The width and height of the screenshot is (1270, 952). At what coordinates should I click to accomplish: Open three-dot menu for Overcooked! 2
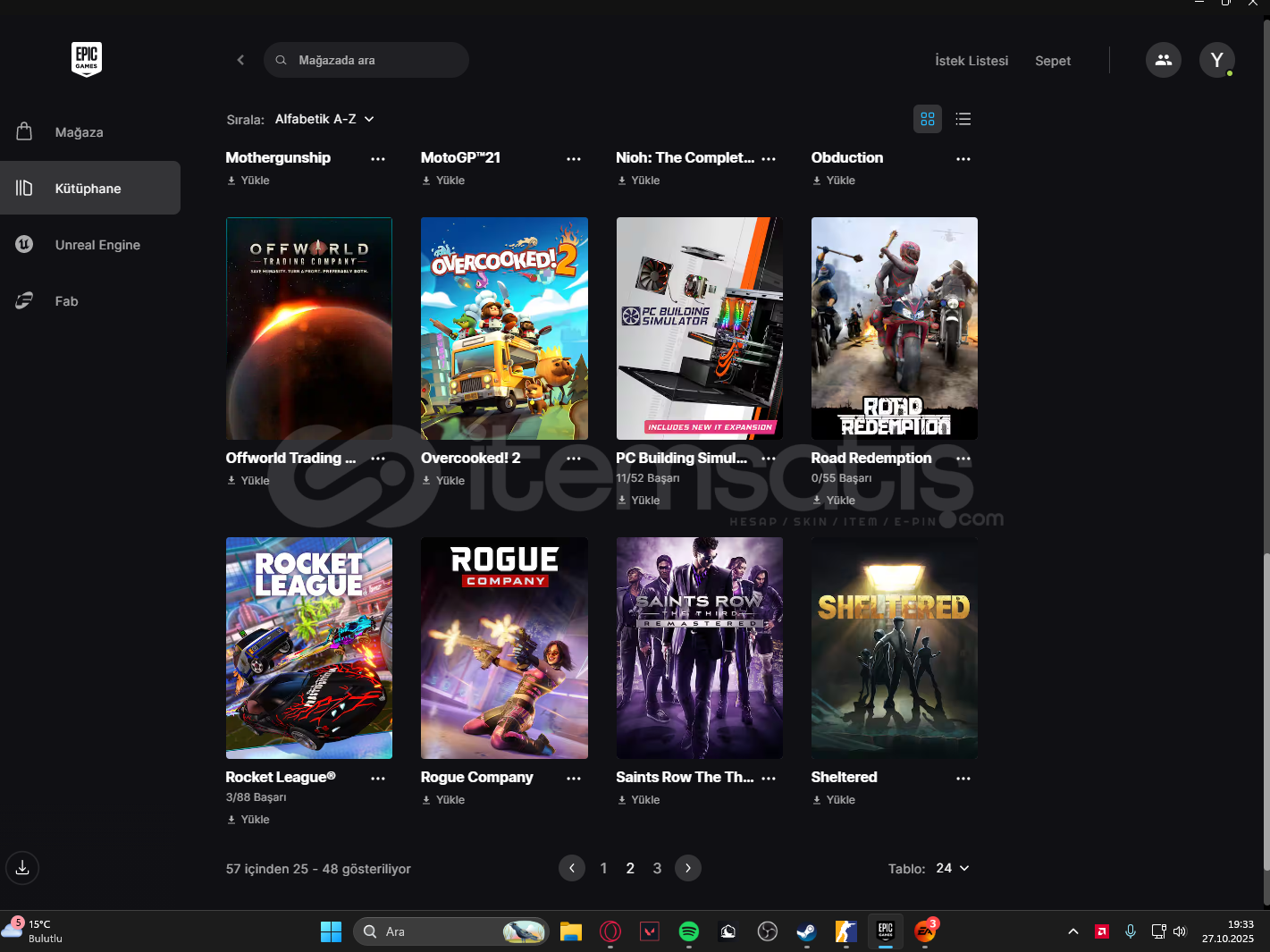(574, 459)
